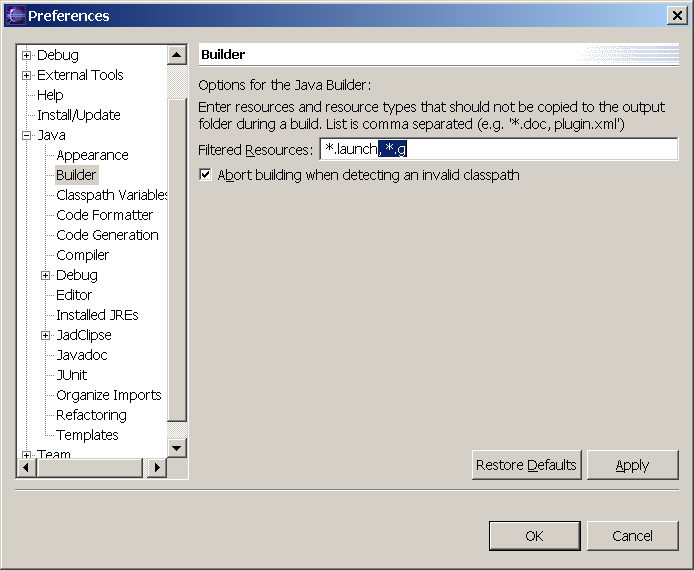Expand the Team tree node
This screenshot has width=694, height=570.
[x=27, y=454]
